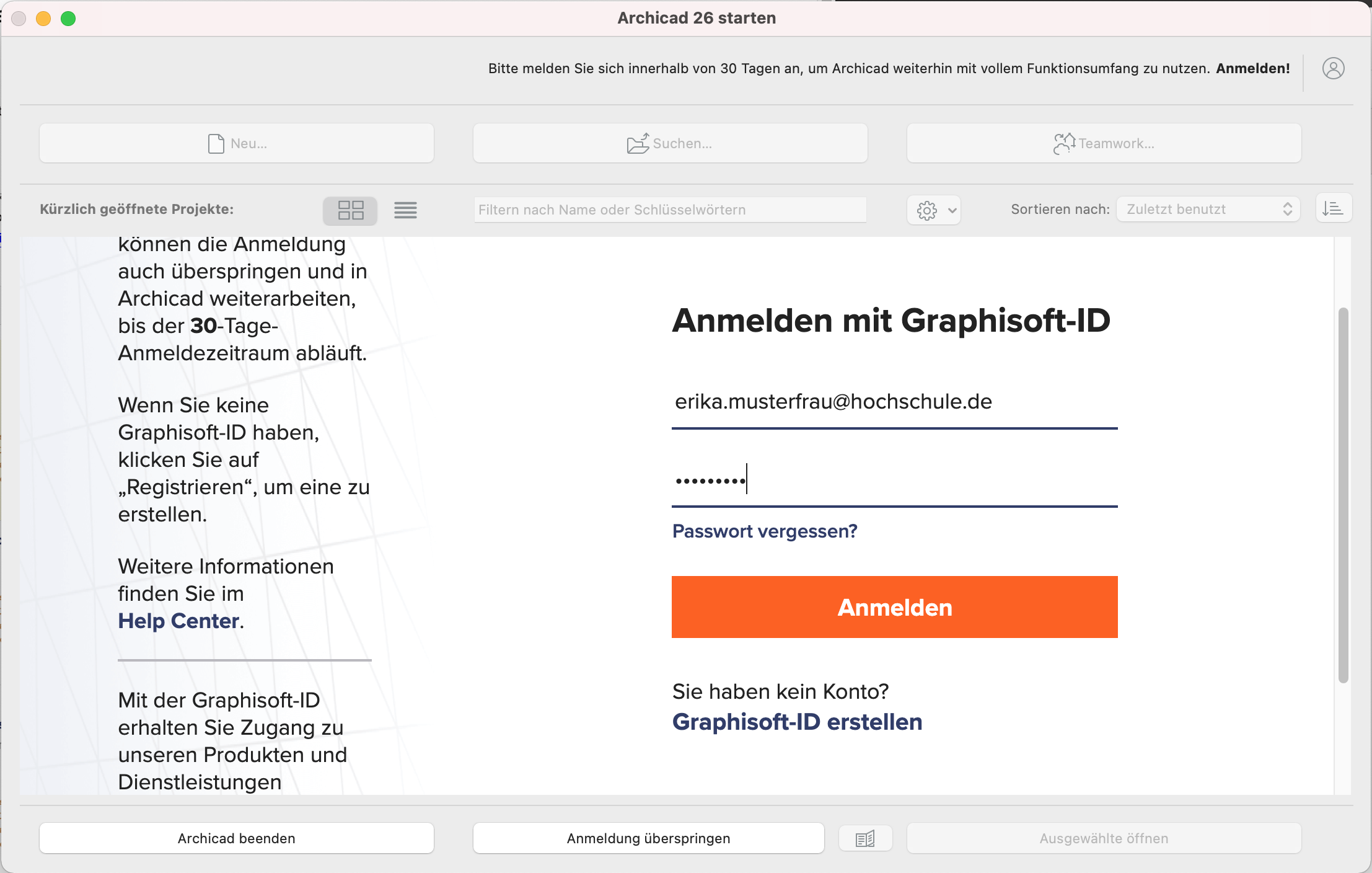Toggle the sort order icon

(1334, 208)
